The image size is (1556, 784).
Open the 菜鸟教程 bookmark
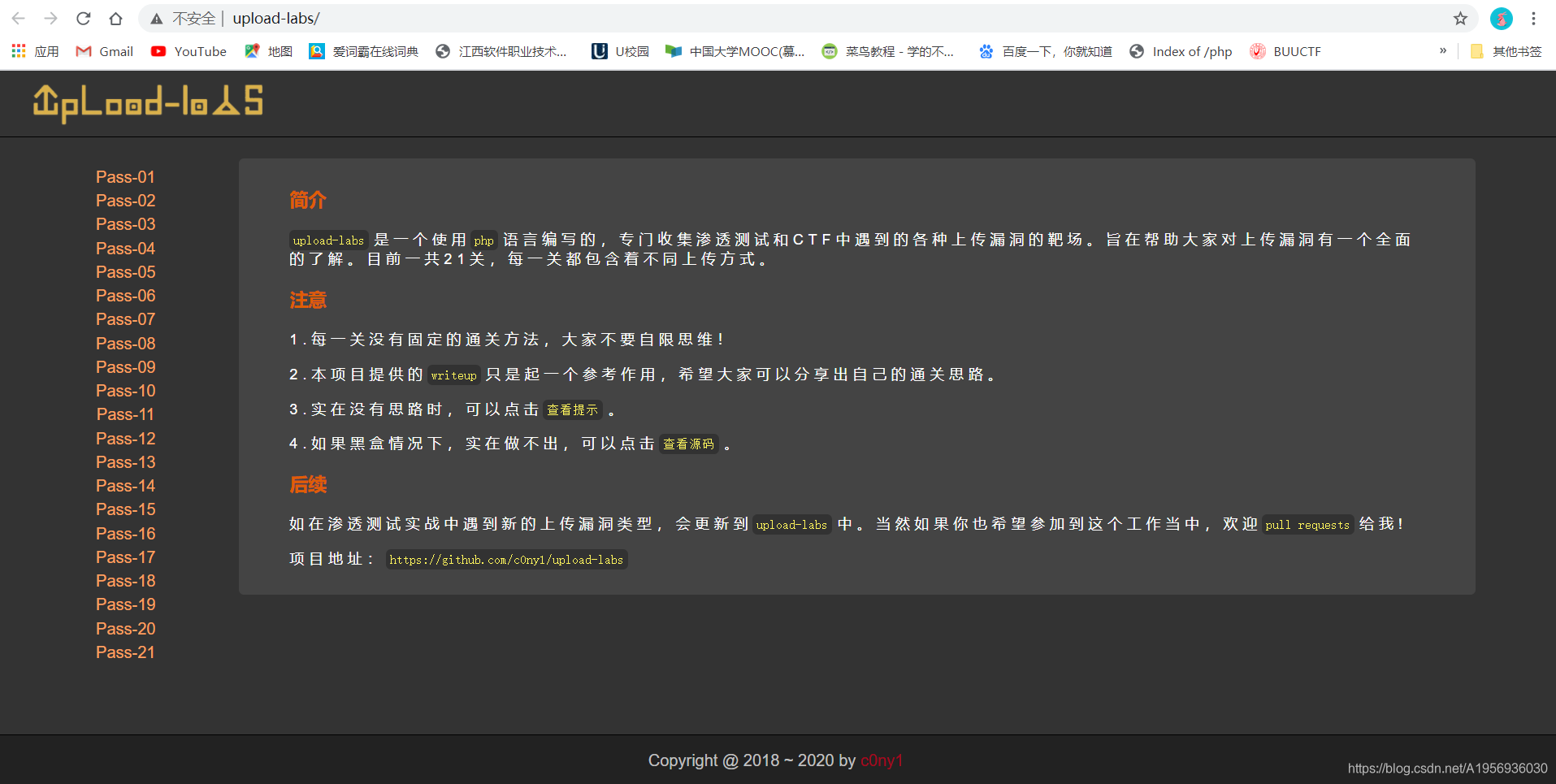(x=887, y=51)
